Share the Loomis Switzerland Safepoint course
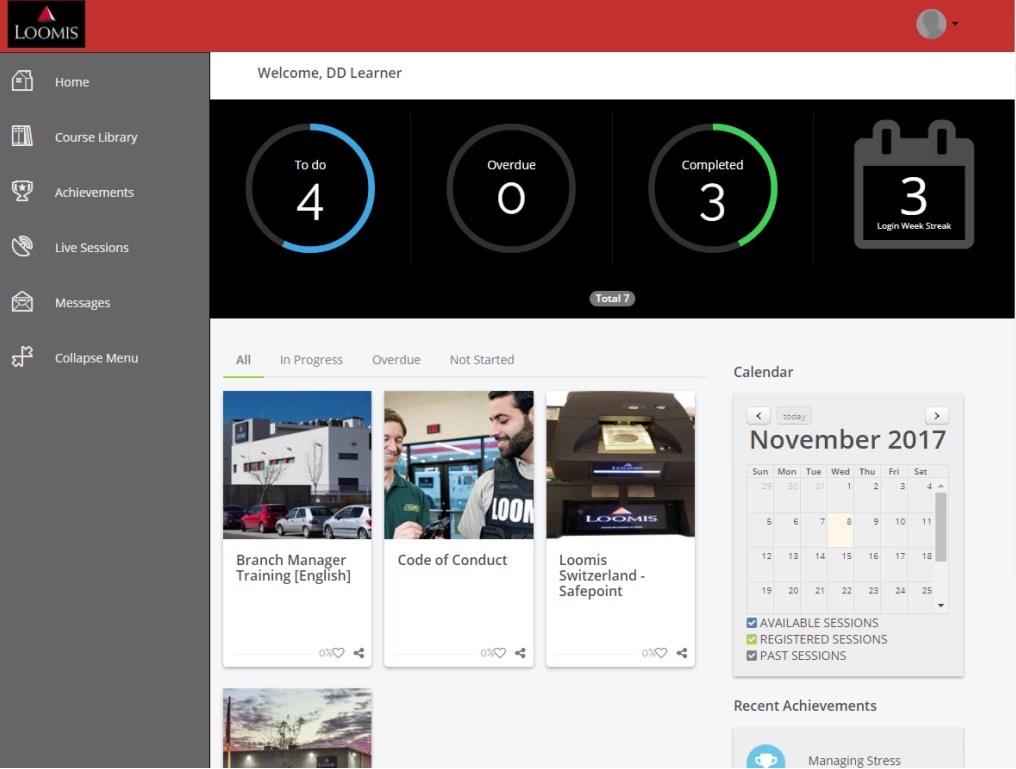Image resolution: width=1016 pixels, height=769 pixels. click(682, 653)
